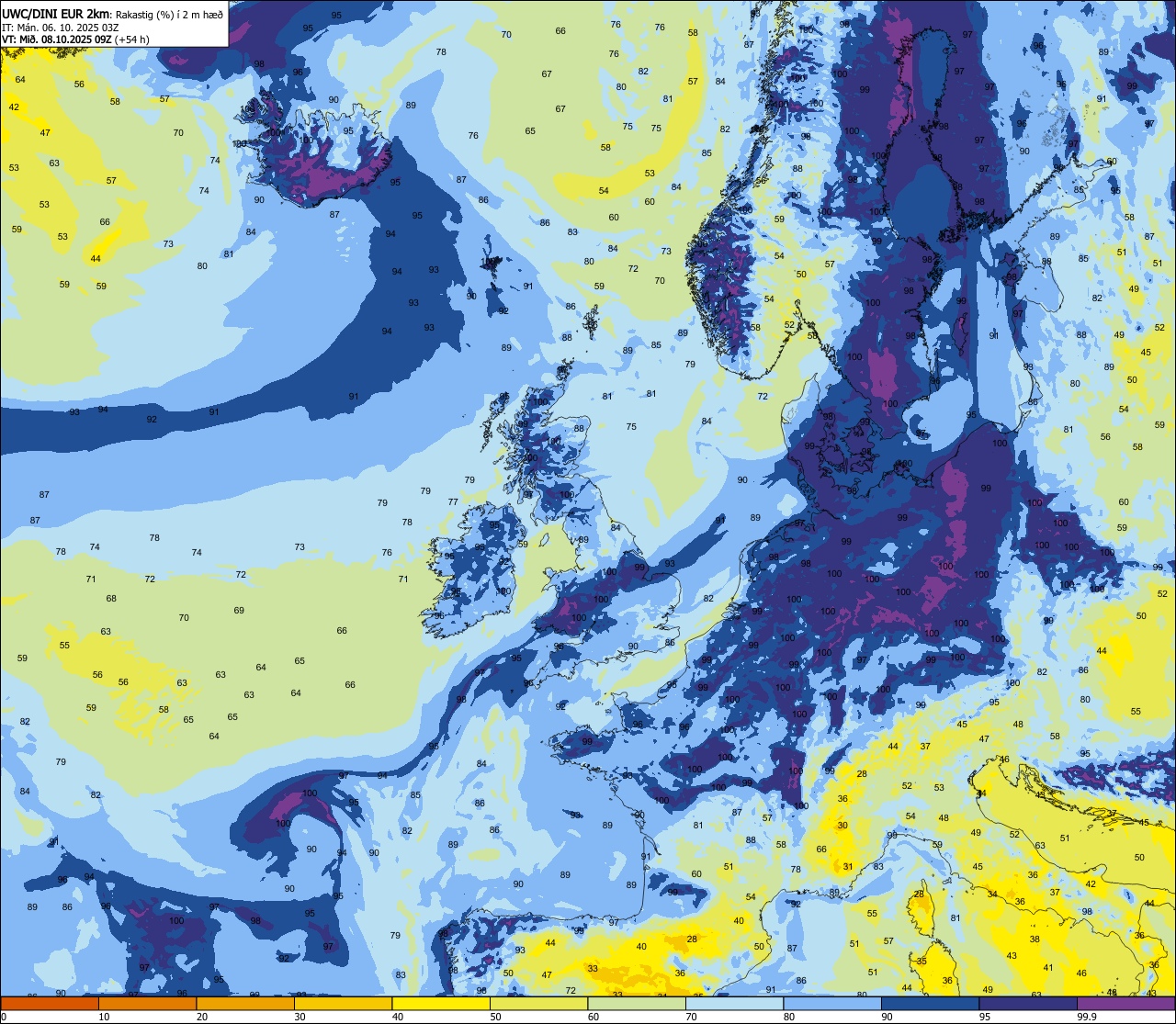Click the legend tick label '50'
Viewport: 1176px width, 1024px height.
pos(495,1016)
